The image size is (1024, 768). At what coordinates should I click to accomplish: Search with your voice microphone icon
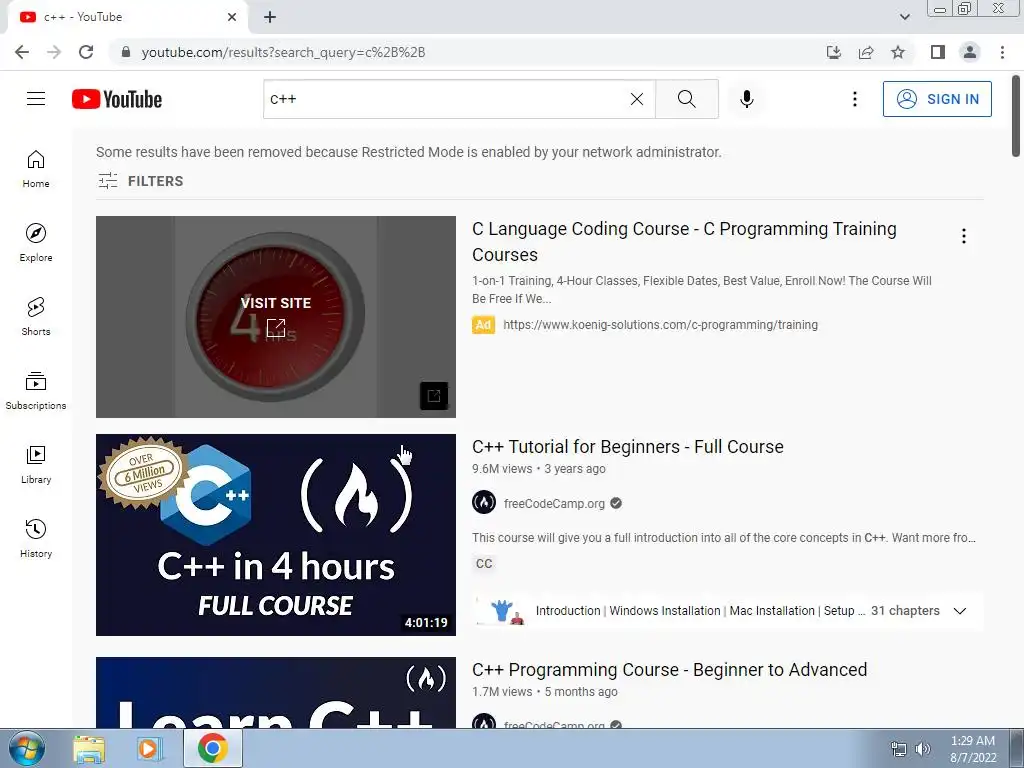pyautogui.click(x=746, y=99)
